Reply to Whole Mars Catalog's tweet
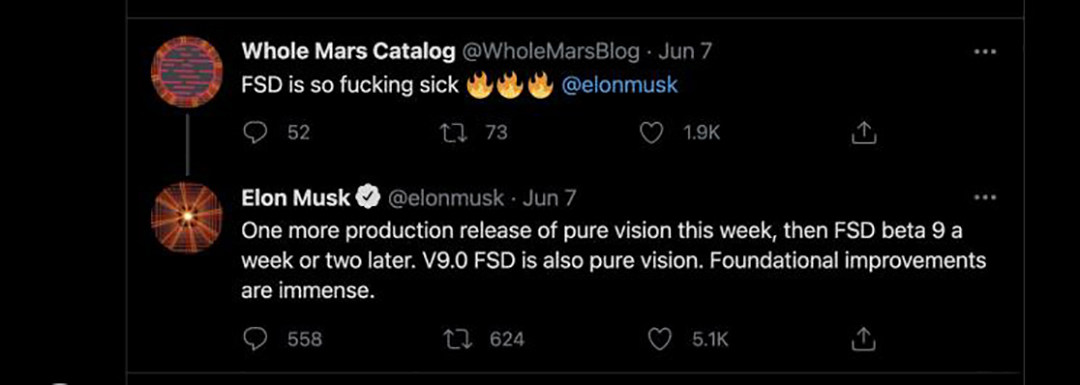1080x385 pixels. [x=256, y=133]
